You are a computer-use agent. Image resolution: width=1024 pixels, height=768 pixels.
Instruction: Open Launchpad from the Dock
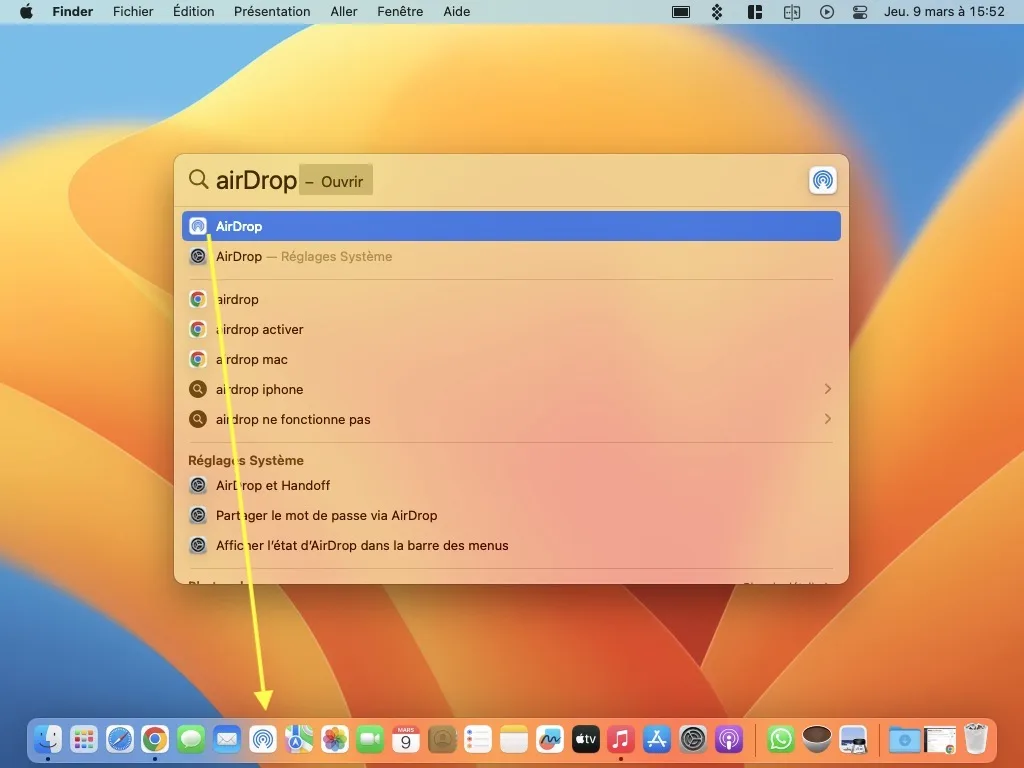click(82, 738)
